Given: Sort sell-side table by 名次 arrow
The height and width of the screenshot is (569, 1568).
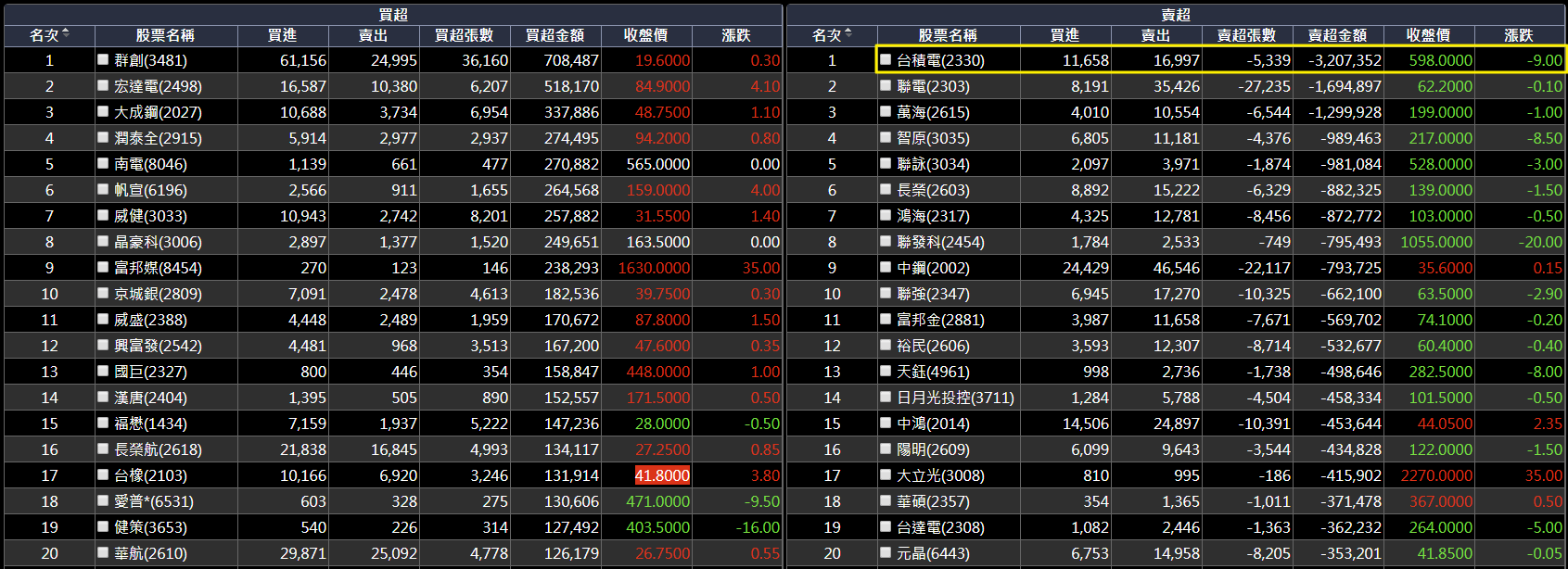Looking at the screenshot, I should pos(848,34).
